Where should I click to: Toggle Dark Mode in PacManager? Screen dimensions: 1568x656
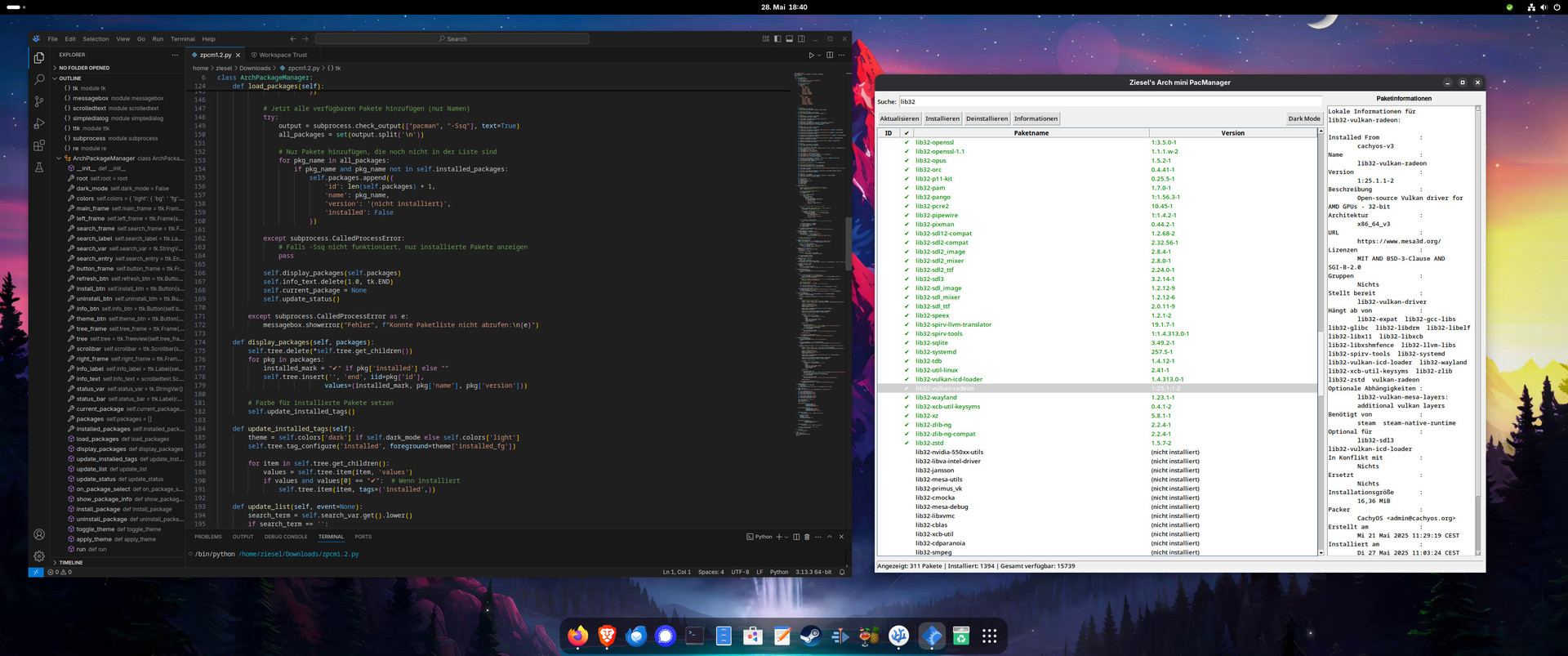point(1303,118)
